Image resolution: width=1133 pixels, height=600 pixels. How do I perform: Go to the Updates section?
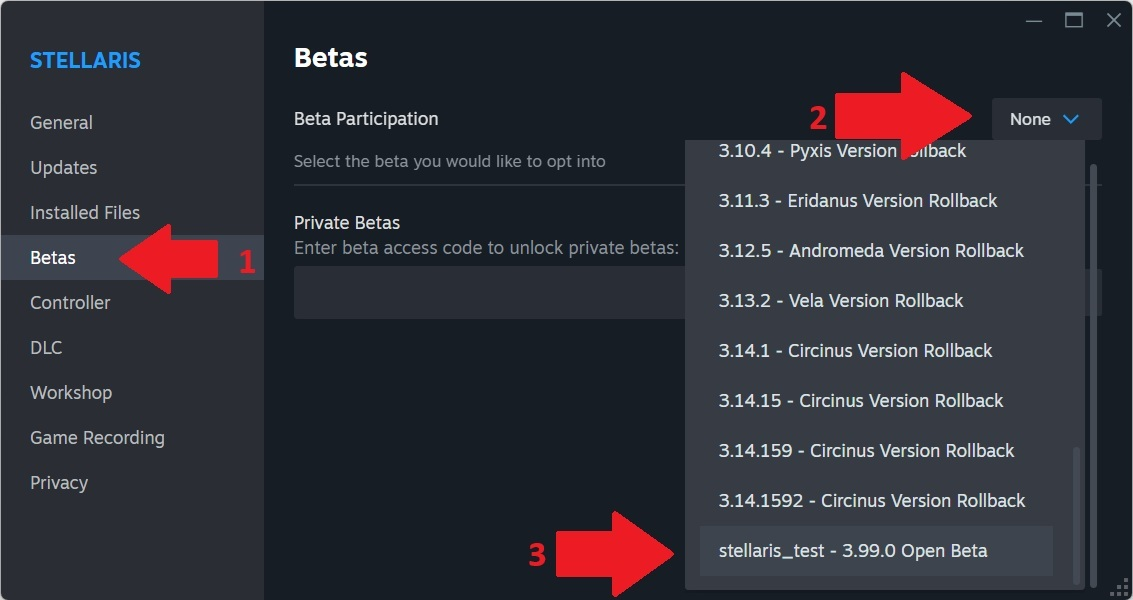tap(63, 168)
